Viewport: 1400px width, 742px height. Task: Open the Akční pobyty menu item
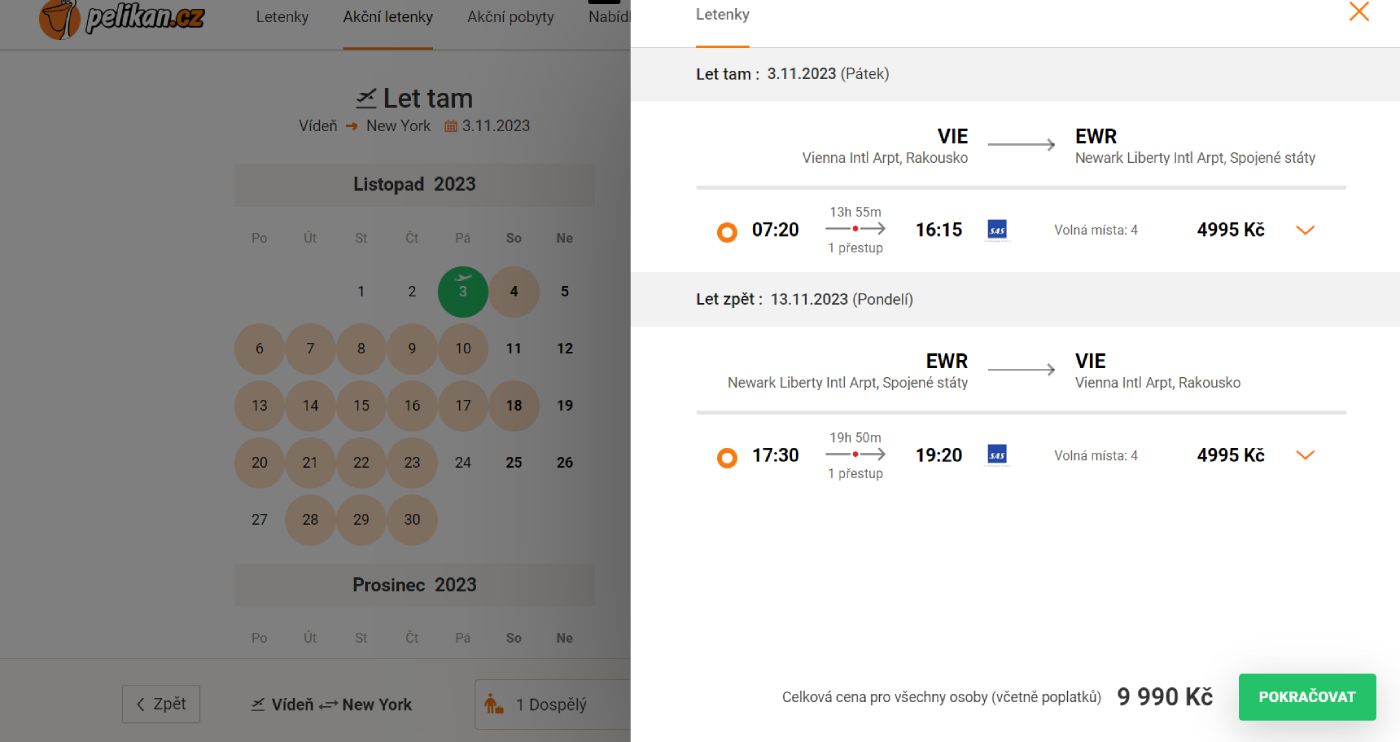[510, 17]
